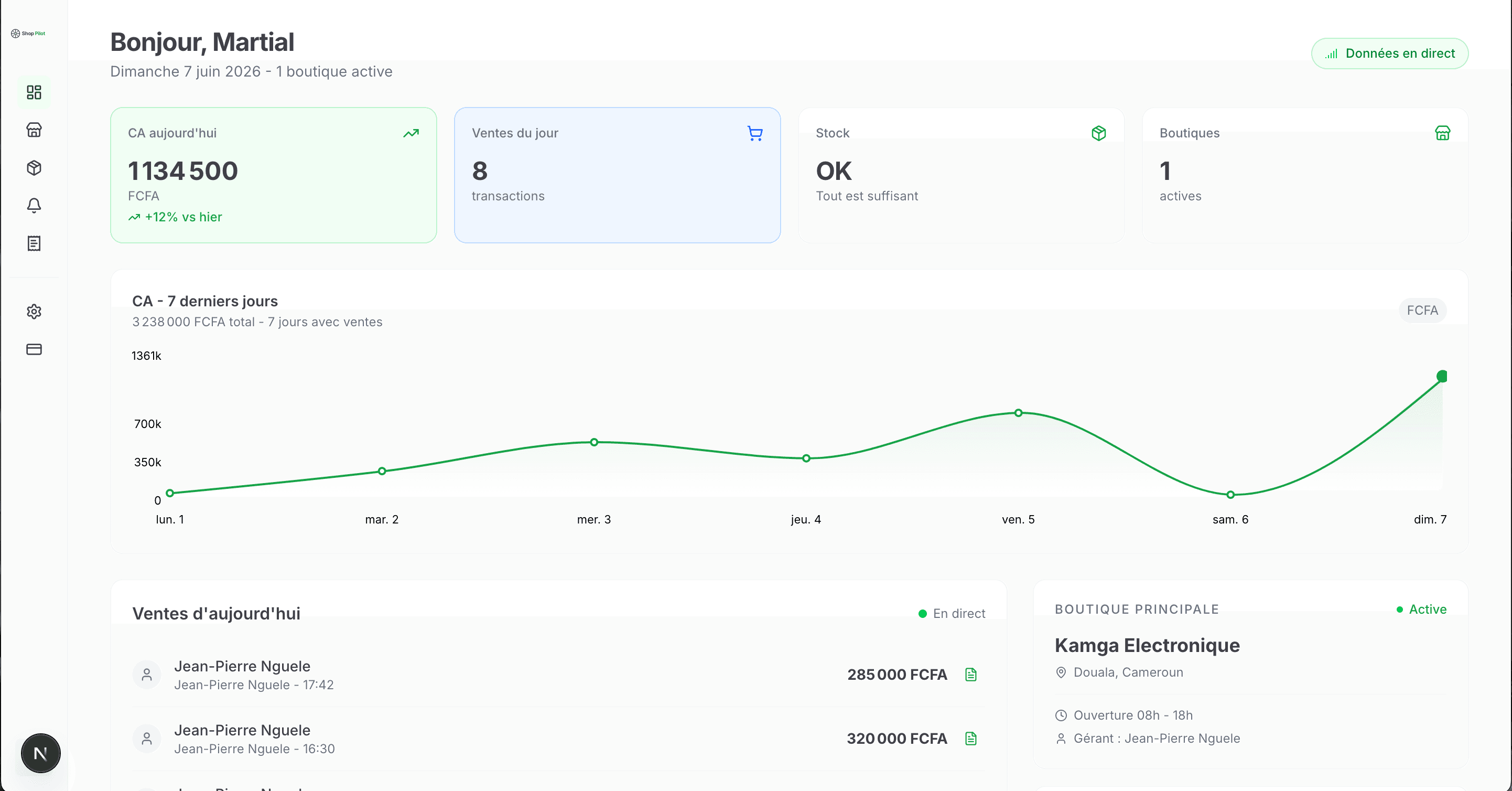
Task: Click the 1361k axis label
Action: click(x=146, y=356)
